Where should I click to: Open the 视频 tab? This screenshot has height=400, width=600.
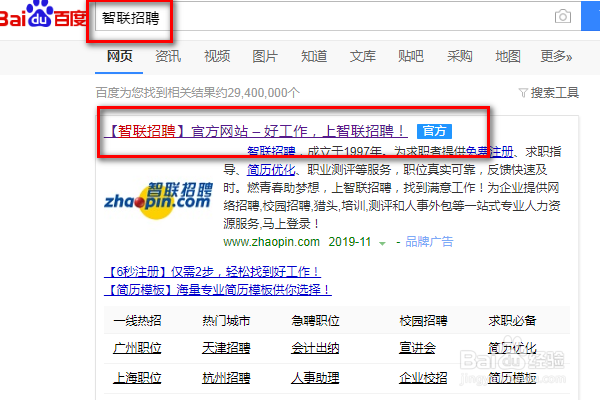point(217,56)
